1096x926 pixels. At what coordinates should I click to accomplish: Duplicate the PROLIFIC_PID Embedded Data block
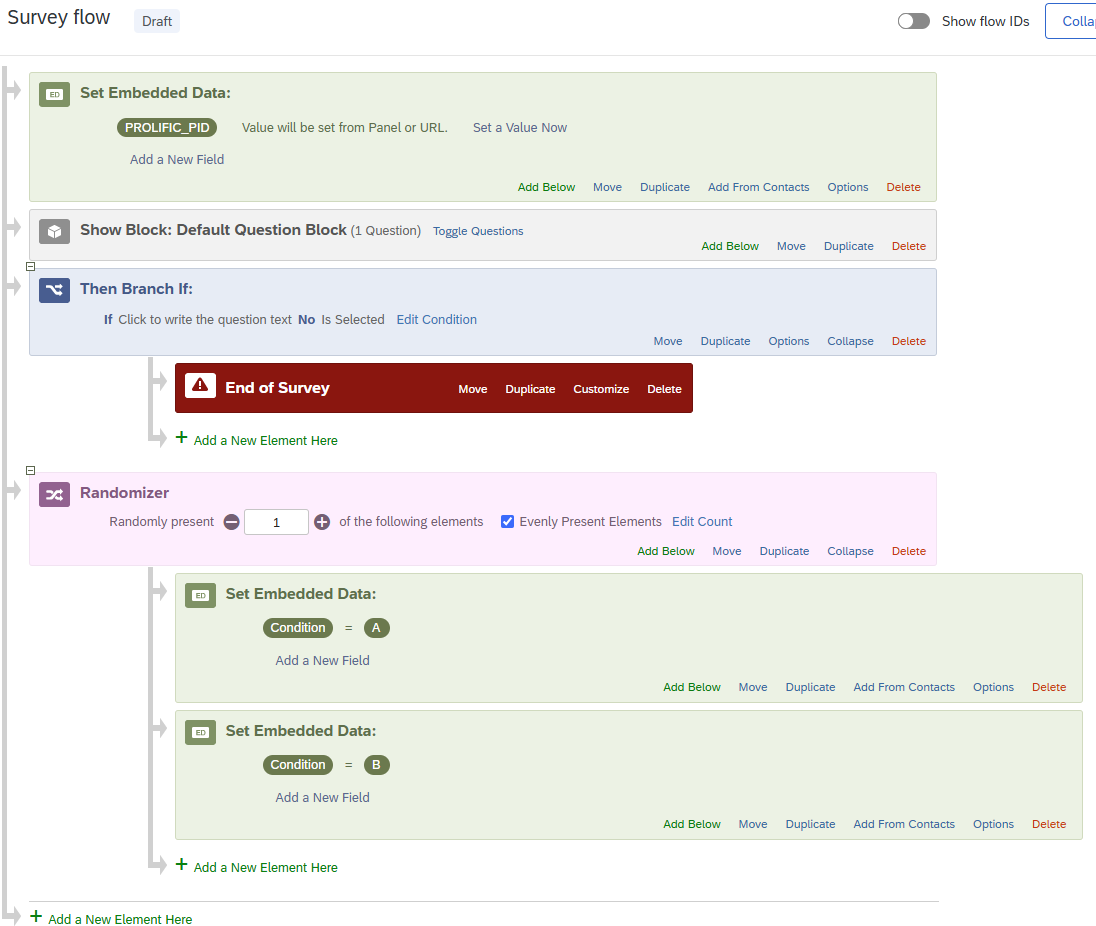[665, 187]
